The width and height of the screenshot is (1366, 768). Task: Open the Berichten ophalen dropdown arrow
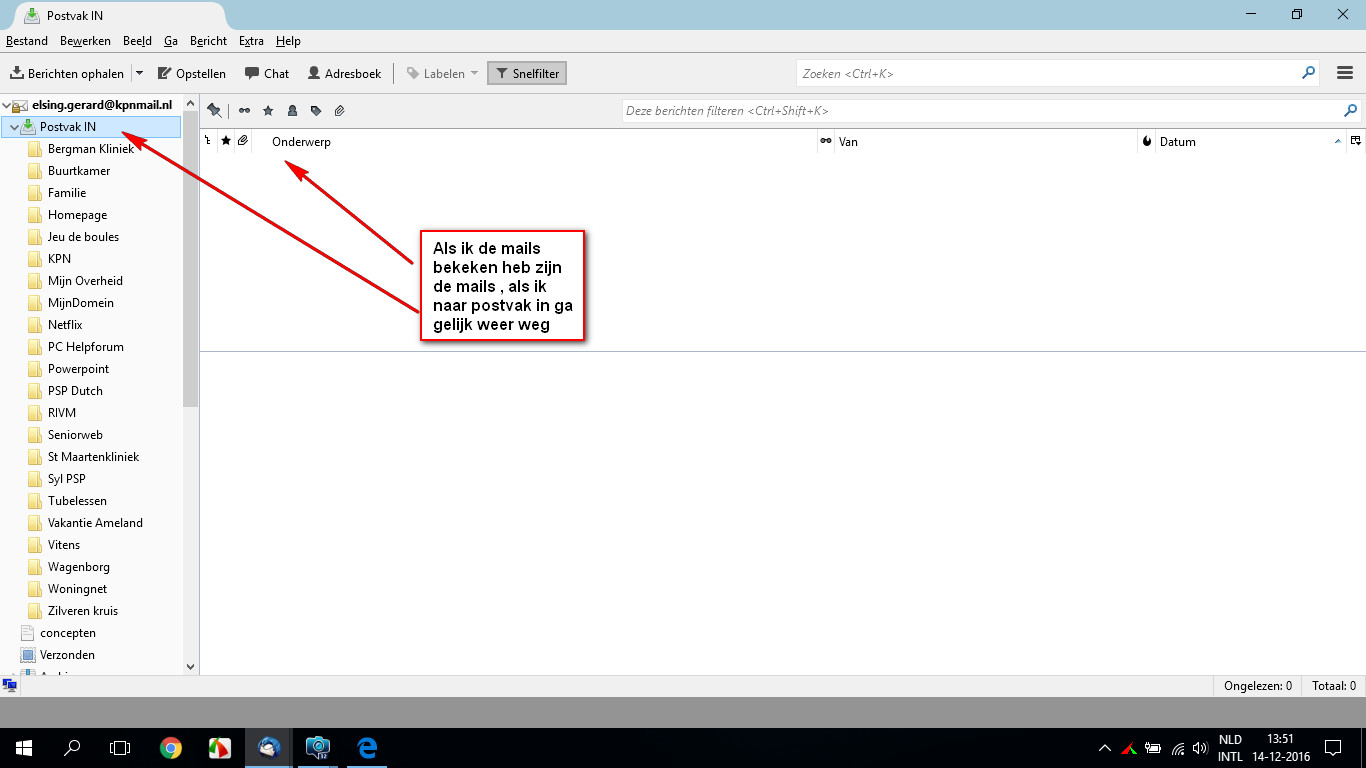coord(139,73)
